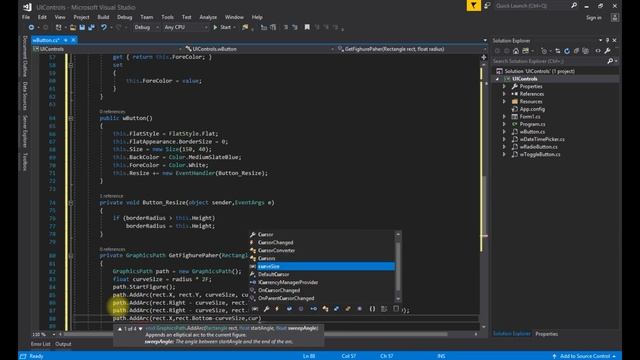Click Add to Source Control in status bar
This screenshot has height=360, width=640.
pos(584,356)
